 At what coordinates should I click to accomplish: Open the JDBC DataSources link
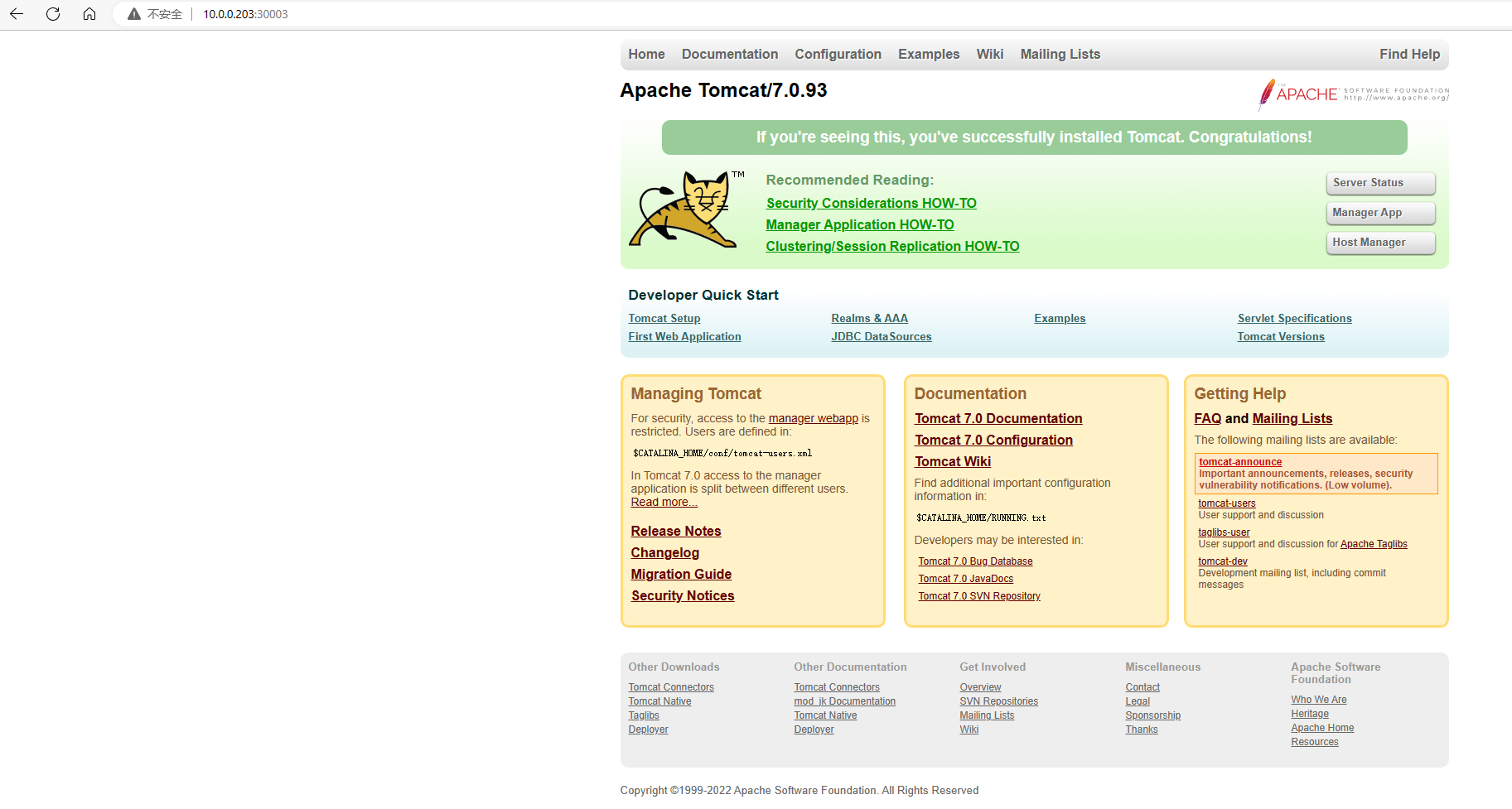coord(882,337)
